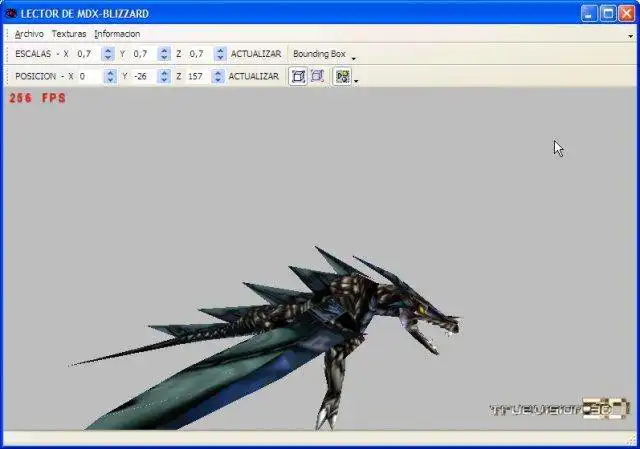Click the position Y spinner arrows
Image resolution: width=640 pixels, height=449 pixels.
[164, 76]
